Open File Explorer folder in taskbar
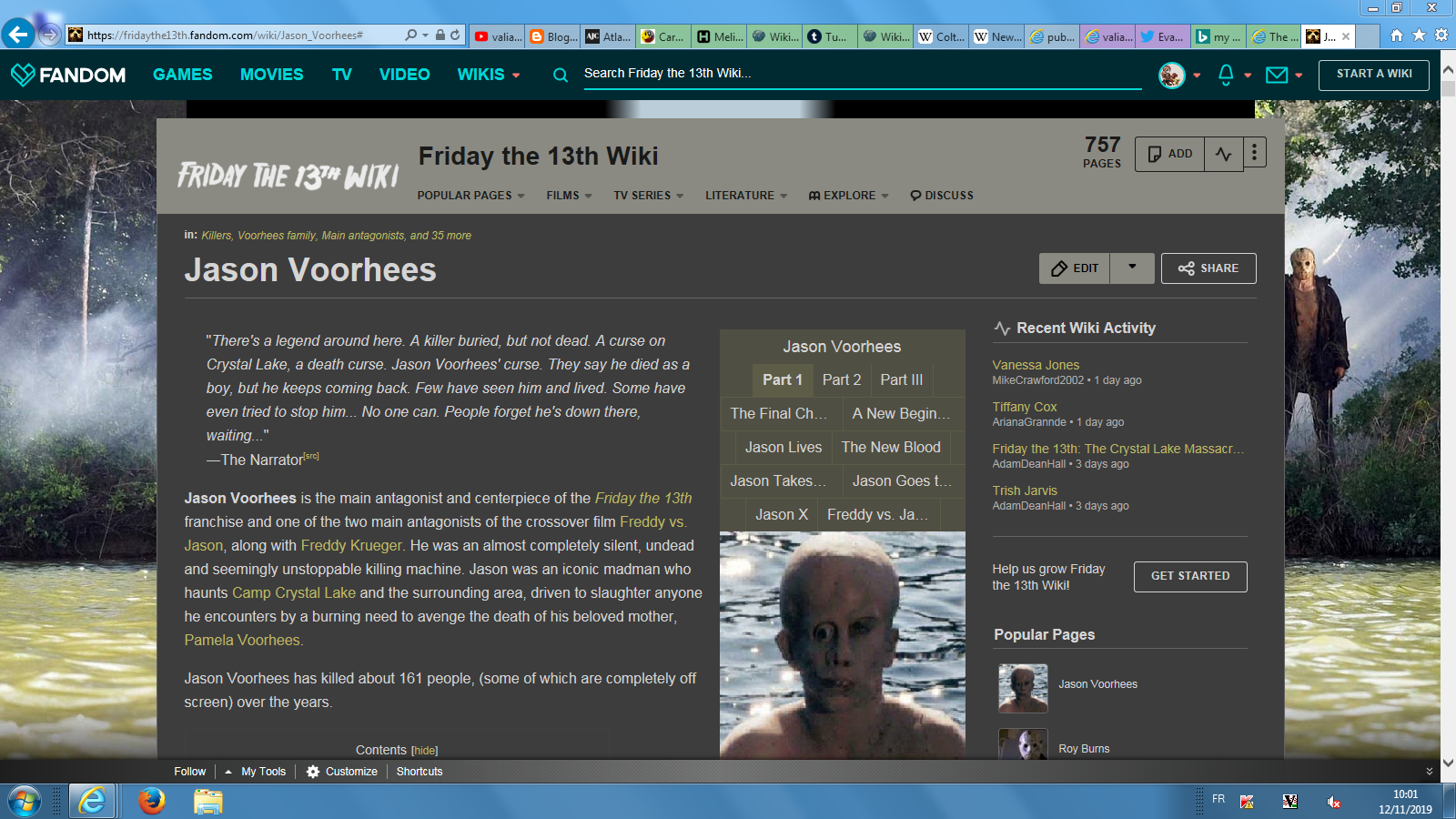Screen dimensions: 1456x819 coord(207,802)
